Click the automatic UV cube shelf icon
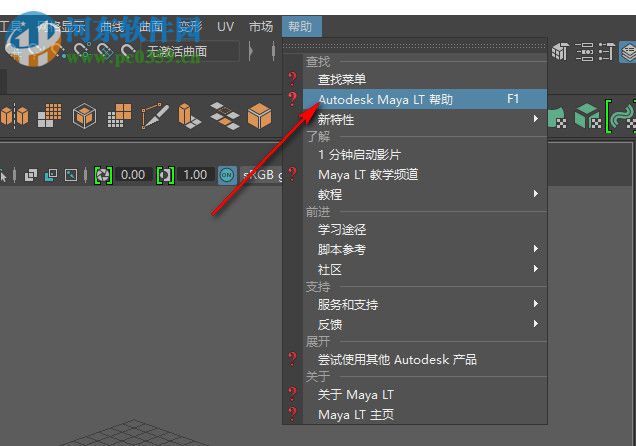 587,116
